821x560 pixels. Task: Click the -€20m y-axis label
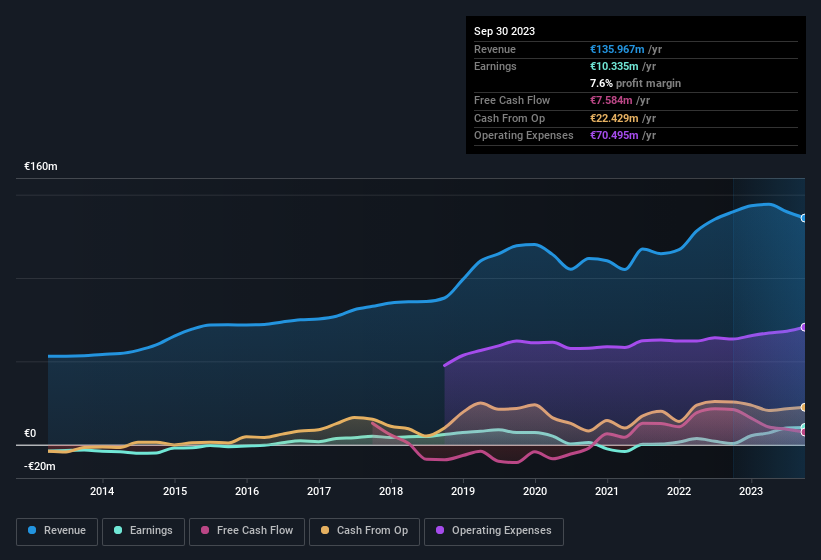click(40, 466)
